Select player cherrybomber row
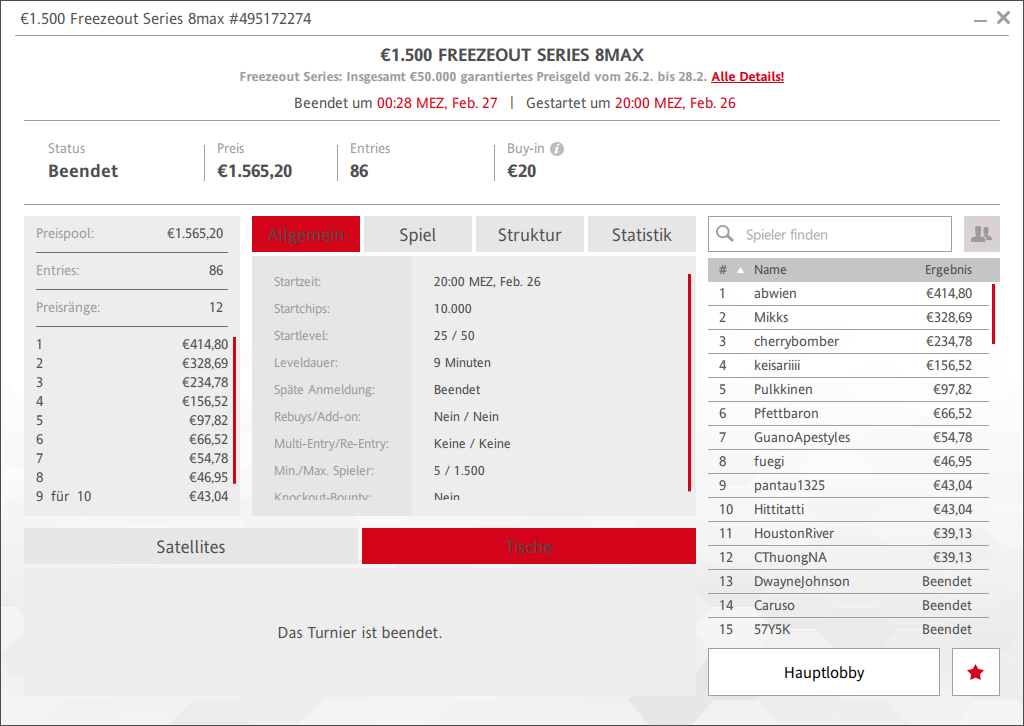The image size is (1024, 726). pos(848,341)
